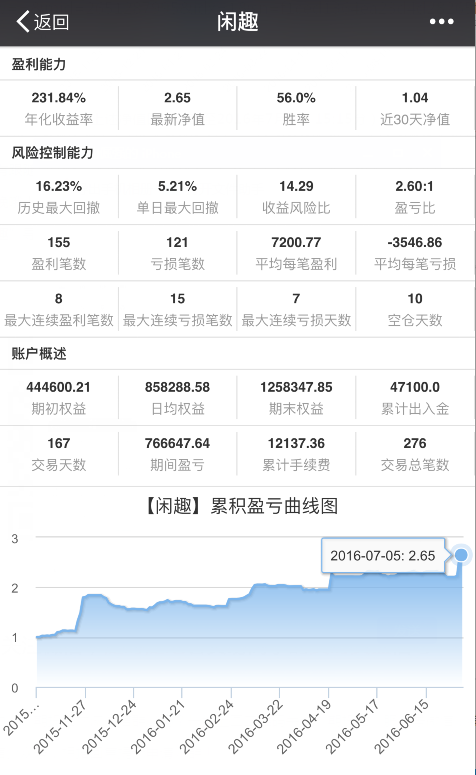Select the blue data point on chart
This screenshot has width=476, height=775.
(461, 555)
